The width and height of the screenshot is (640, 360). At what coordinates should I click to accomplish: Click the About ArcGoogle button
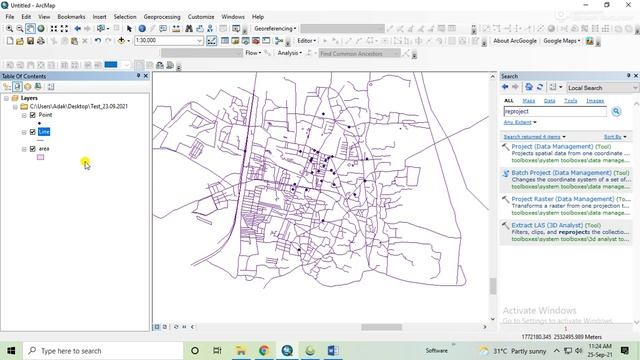click(515, 41)
